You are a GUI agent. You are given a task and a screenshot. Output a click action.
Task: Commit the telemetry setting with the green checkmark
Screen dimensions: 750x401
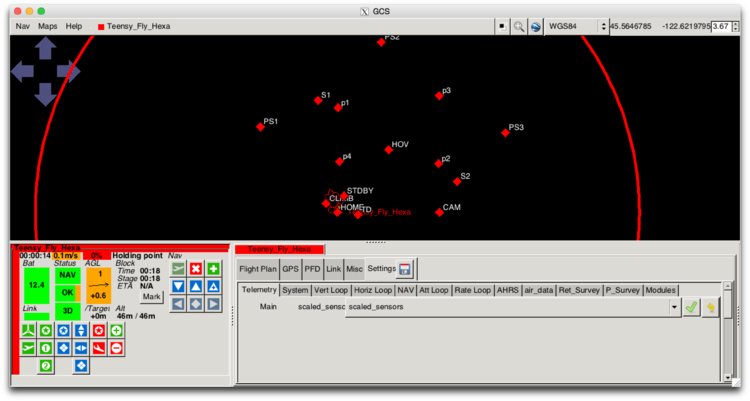[691, 307]
